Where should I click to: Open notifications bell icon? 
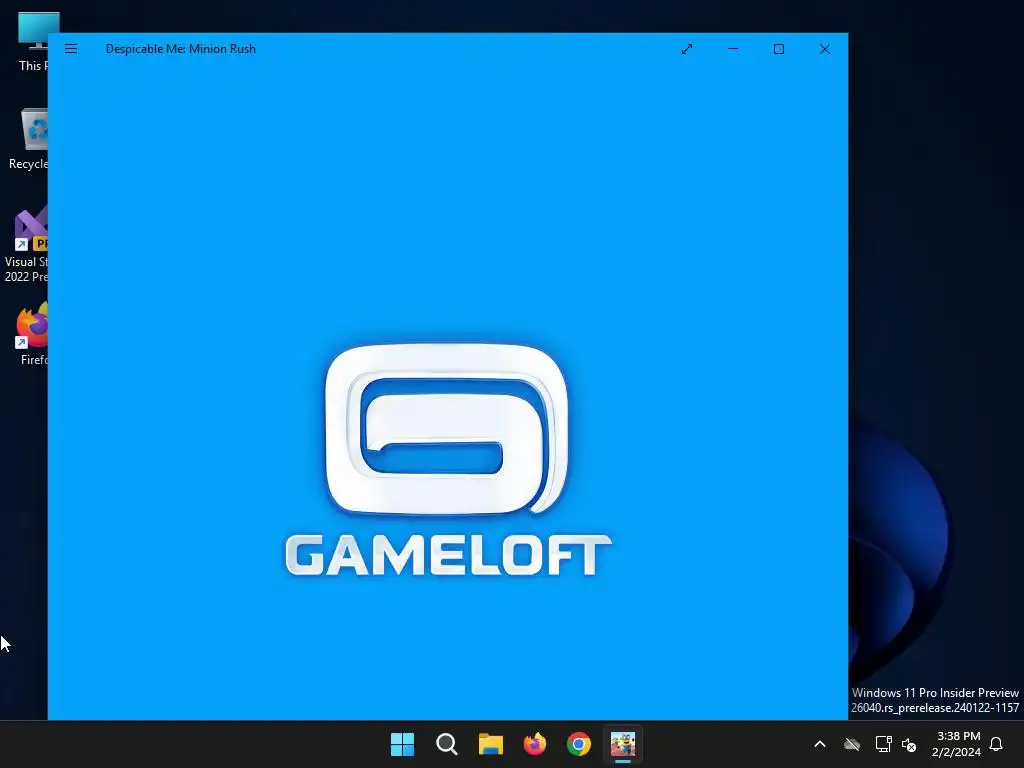click(x=997, y=744)
